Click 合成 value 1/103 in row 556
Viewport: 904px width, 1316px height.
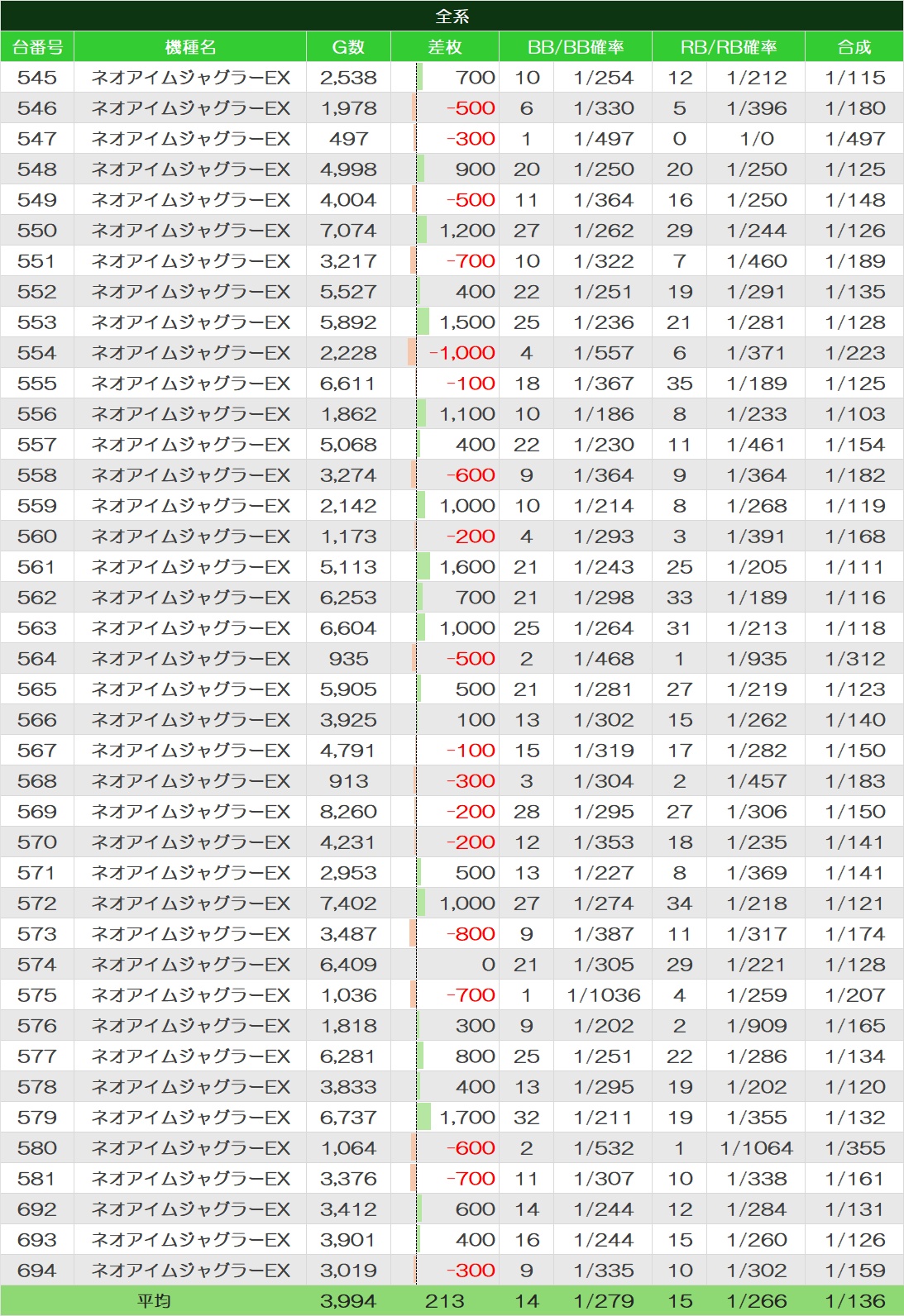(854, 414)
